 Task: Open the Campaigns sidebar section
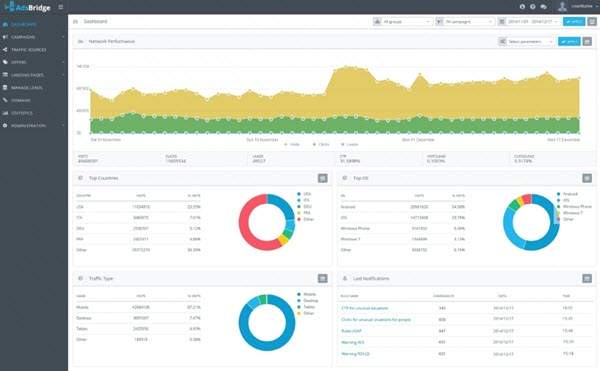(33, 37)
